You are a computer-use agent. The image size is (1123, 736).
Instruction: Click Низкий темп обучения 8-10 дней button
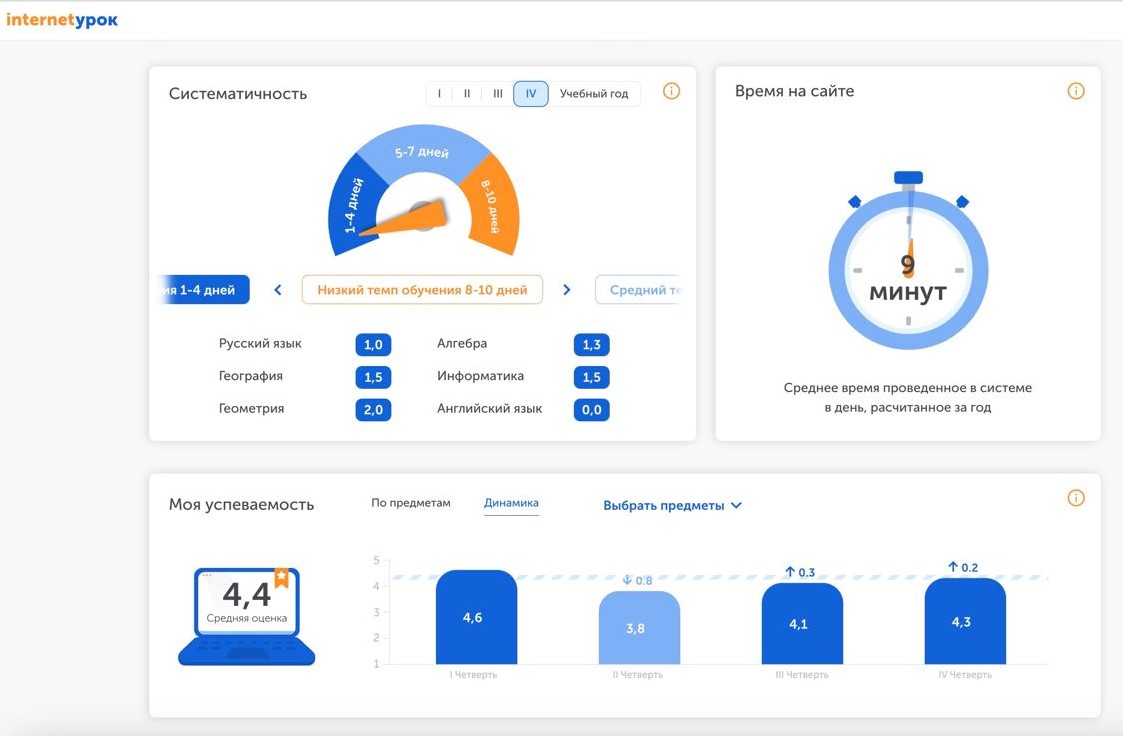pyautogui.click(x=422, y=290)
